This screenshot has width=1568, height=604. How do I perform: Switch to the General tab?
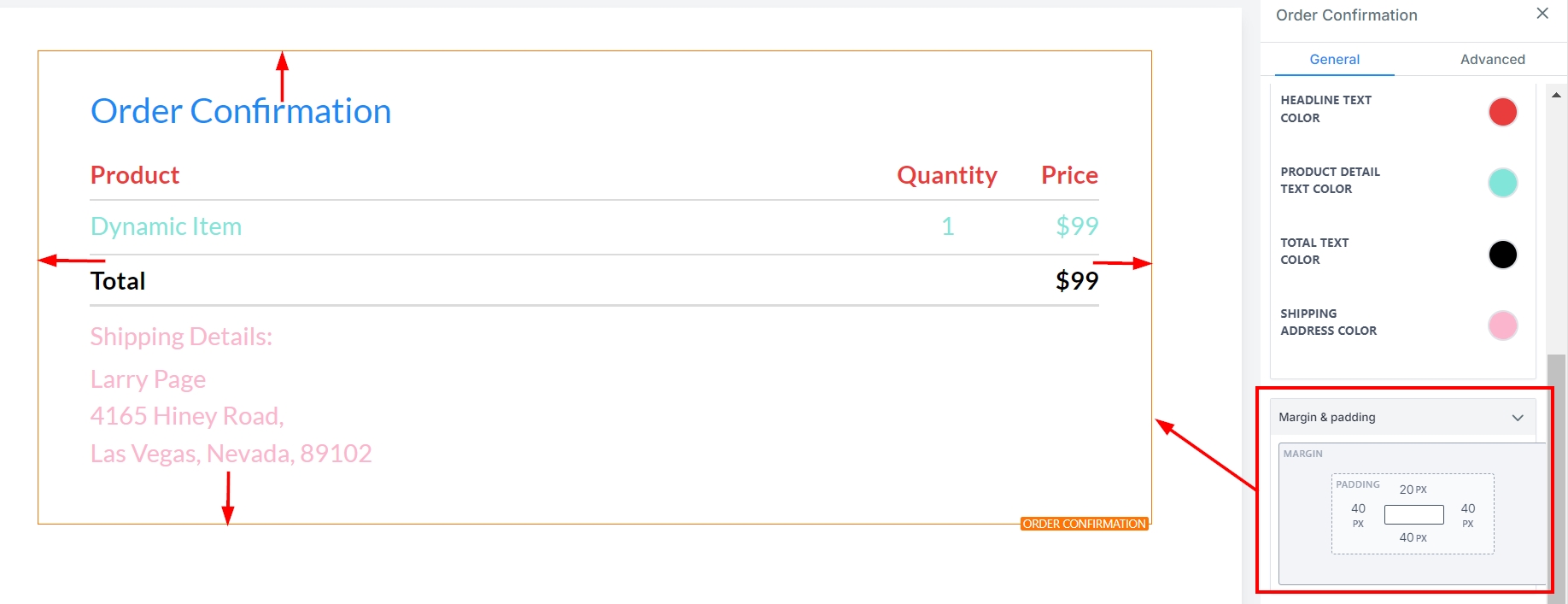pos(1334,60)
